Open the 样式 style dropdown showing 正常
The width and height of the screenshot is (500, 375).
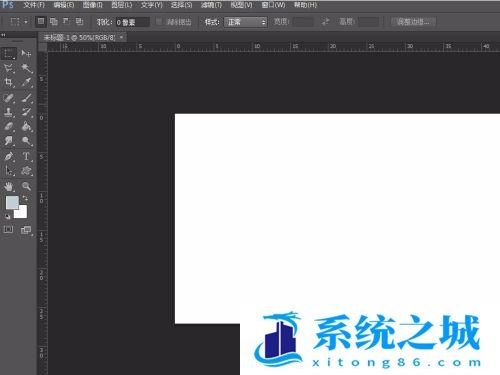(246, 22)
